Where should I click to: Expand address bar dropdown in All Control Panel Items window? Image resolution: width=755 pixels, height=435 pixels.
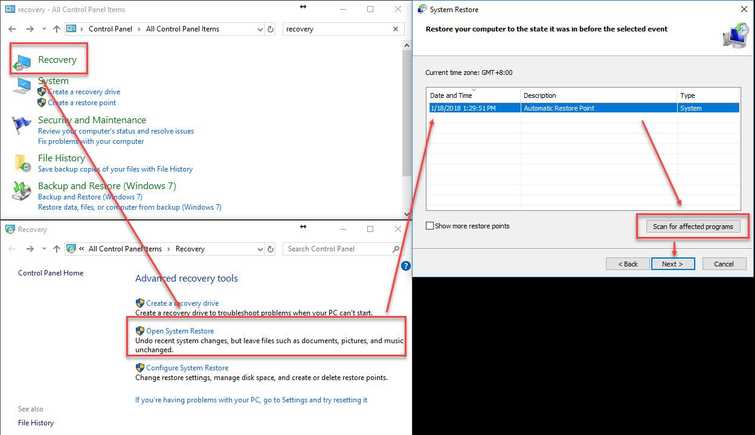[x=260, y=29]
